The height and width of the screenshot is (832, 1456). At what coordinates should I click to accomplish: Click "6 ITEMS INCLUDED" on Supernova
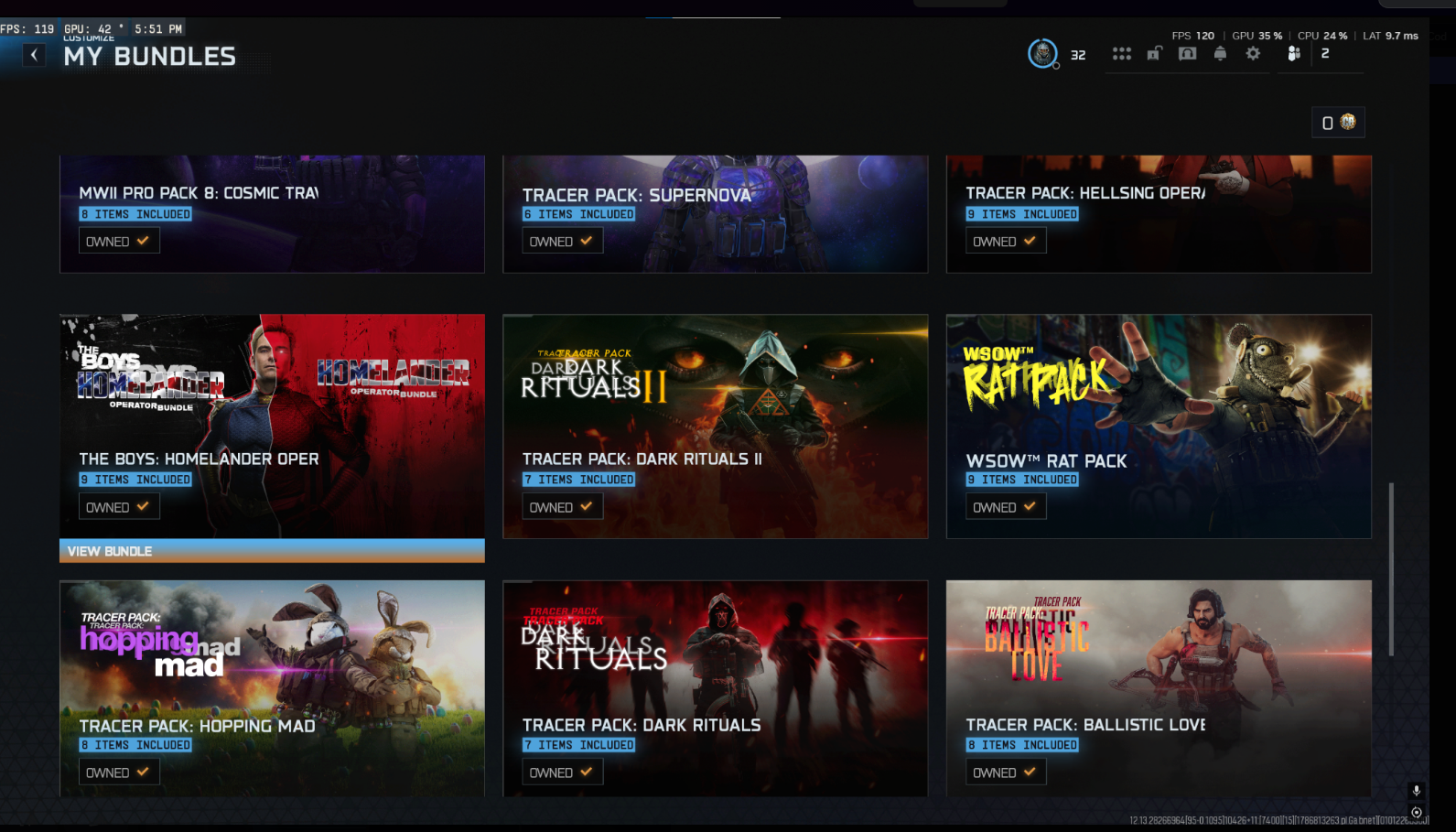click(579, 214)
